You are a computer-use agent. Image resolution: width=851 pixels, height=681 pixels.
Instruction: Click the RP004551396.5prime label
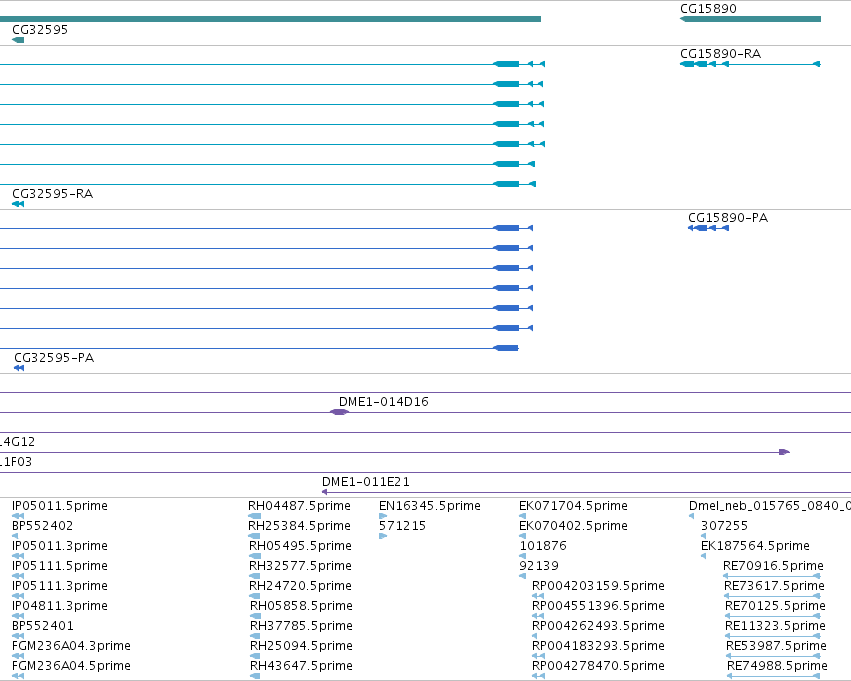(x=598, y=606)
